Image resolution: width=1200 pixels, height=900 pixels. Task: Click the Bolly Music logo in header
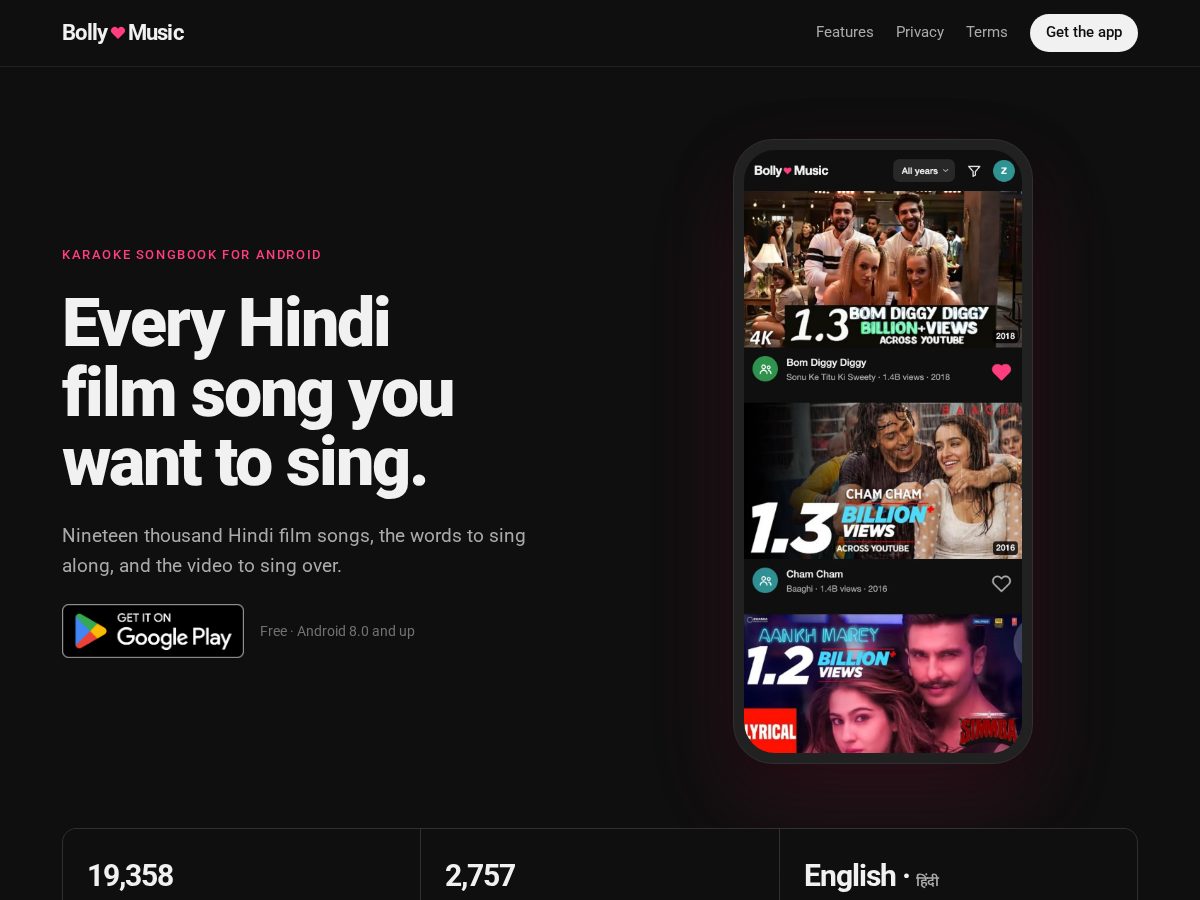123,32
